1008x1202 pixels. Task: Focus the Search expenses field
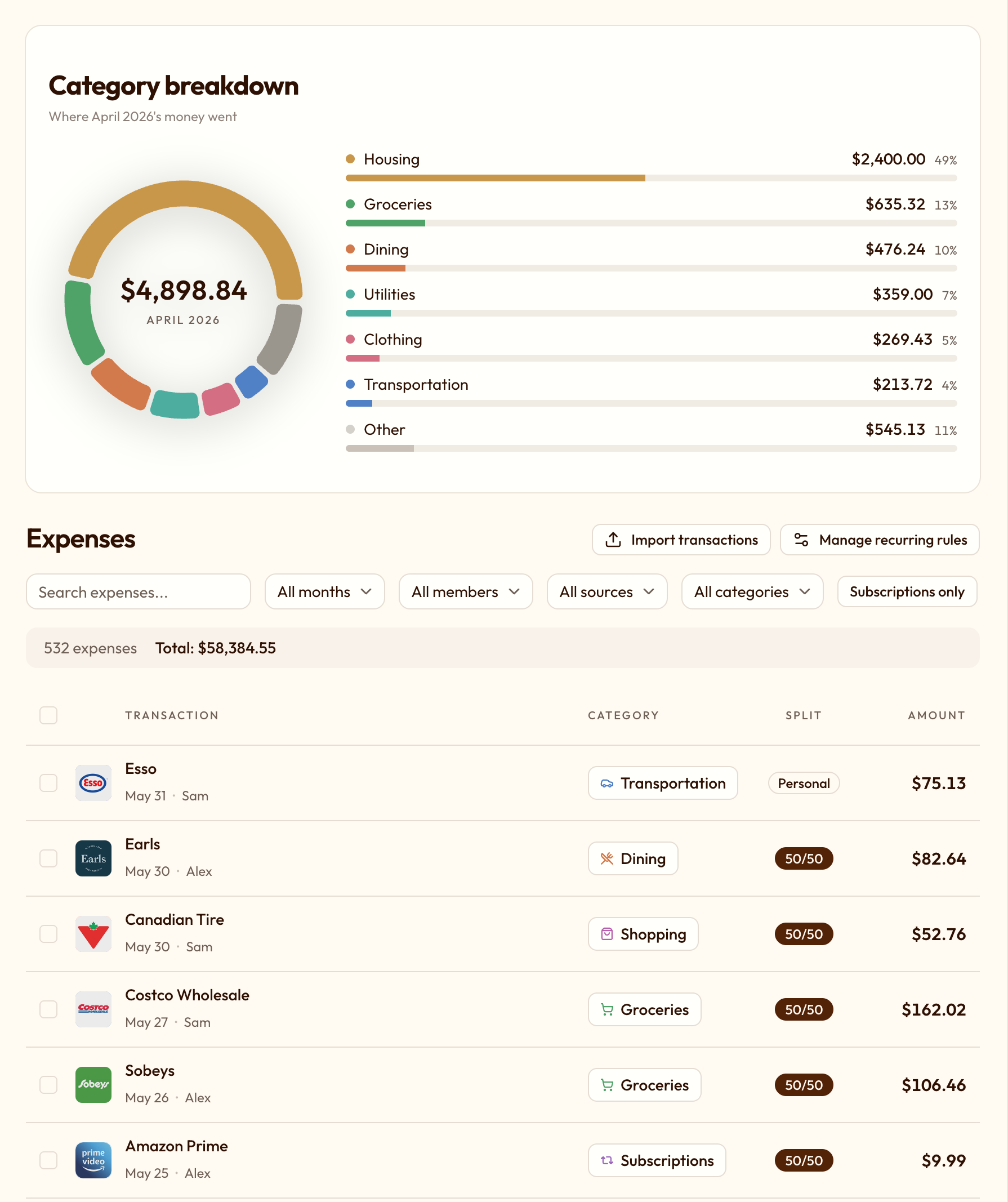[x=139, y=592]
